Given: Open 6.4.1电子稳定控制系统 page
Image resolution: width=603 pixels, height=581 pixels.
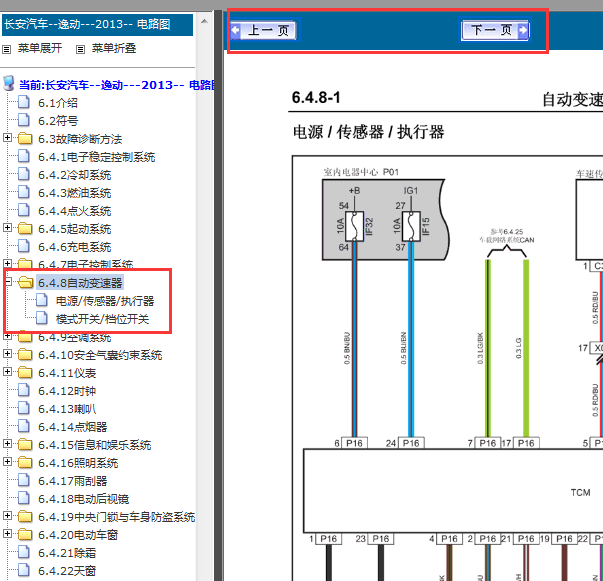Looking at the screenshot, I should pyautogui.click(x=97, y=157).
